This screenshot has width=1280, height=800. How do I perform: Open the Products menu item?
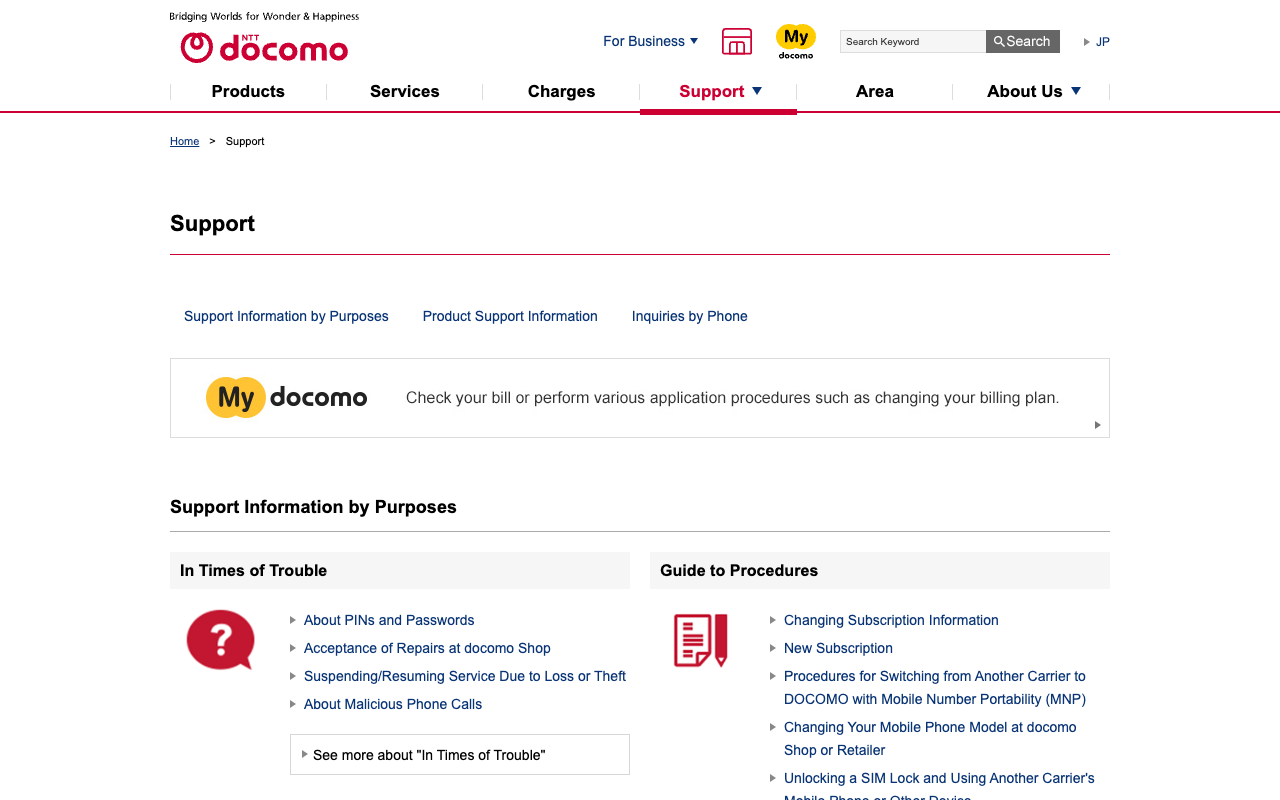pyautogui.click(x=248, y=91)
